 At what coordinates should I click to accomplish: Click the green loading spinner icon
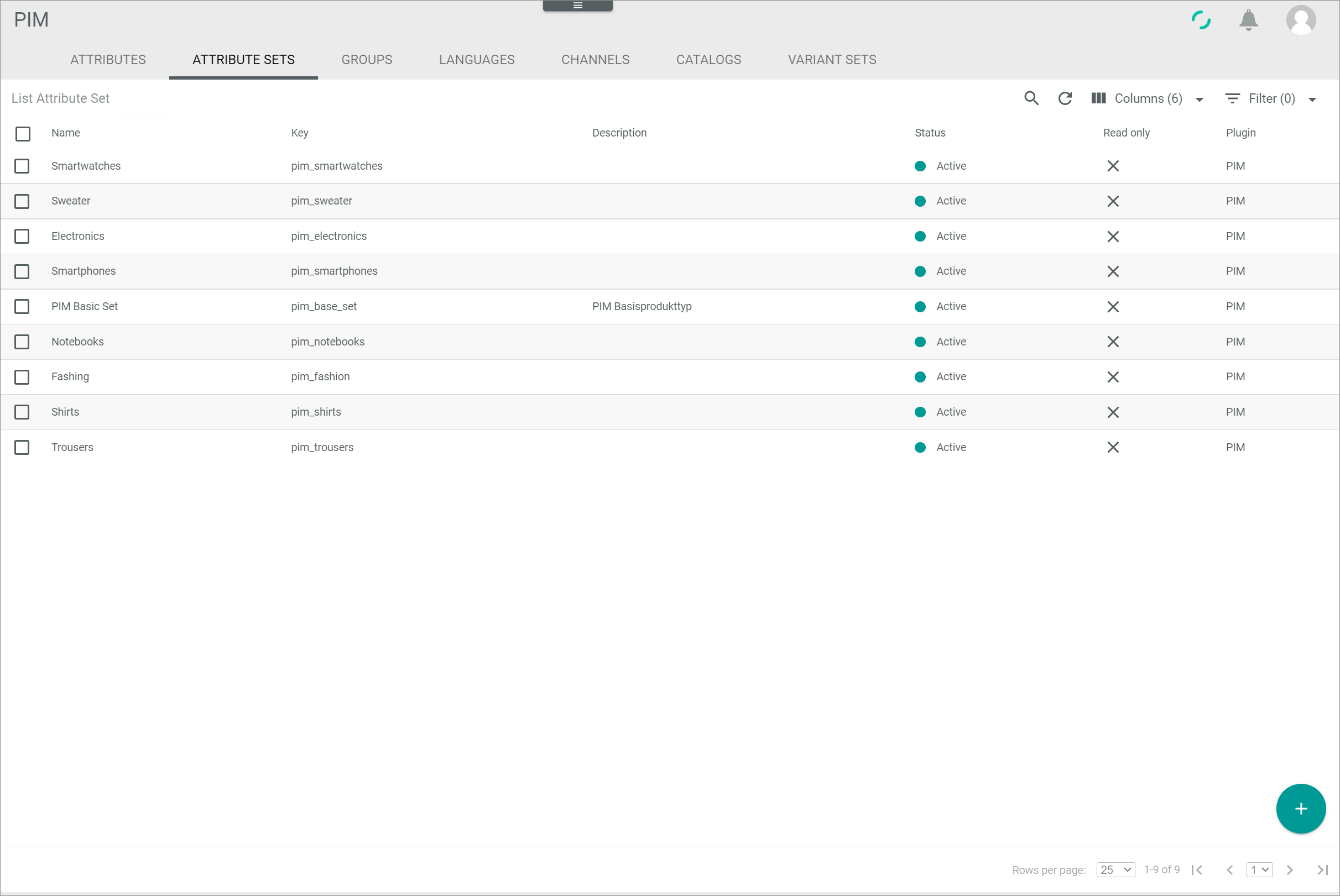tap(1201, 20)
